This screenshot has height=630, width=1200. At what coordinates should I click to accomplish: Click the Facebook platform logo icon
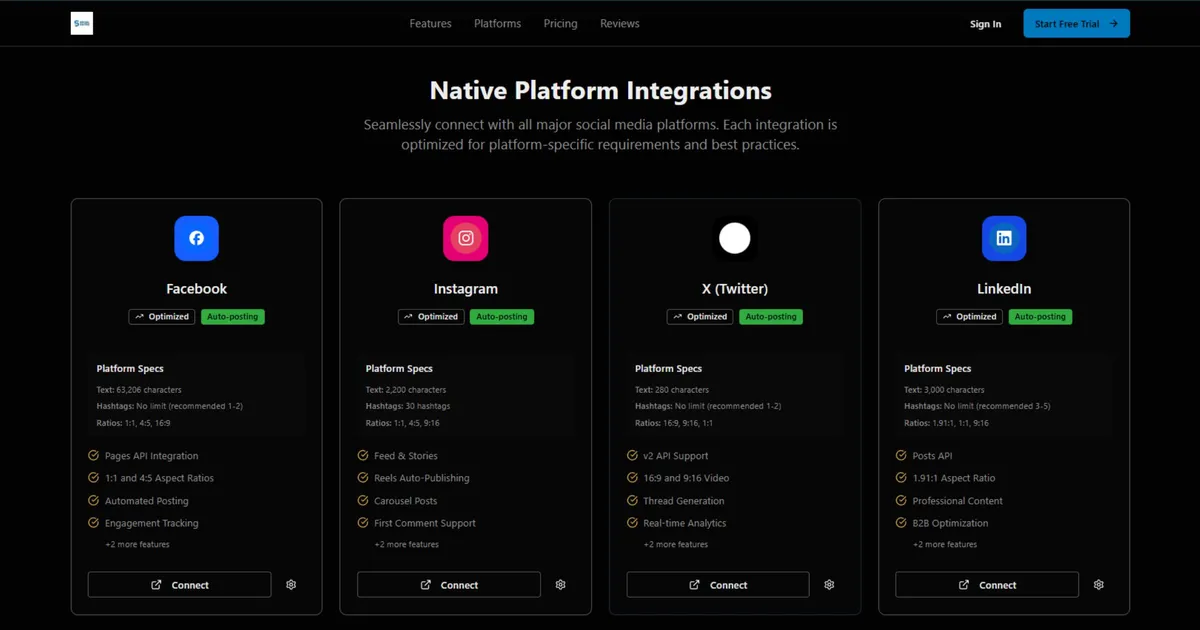pos(196,238)
